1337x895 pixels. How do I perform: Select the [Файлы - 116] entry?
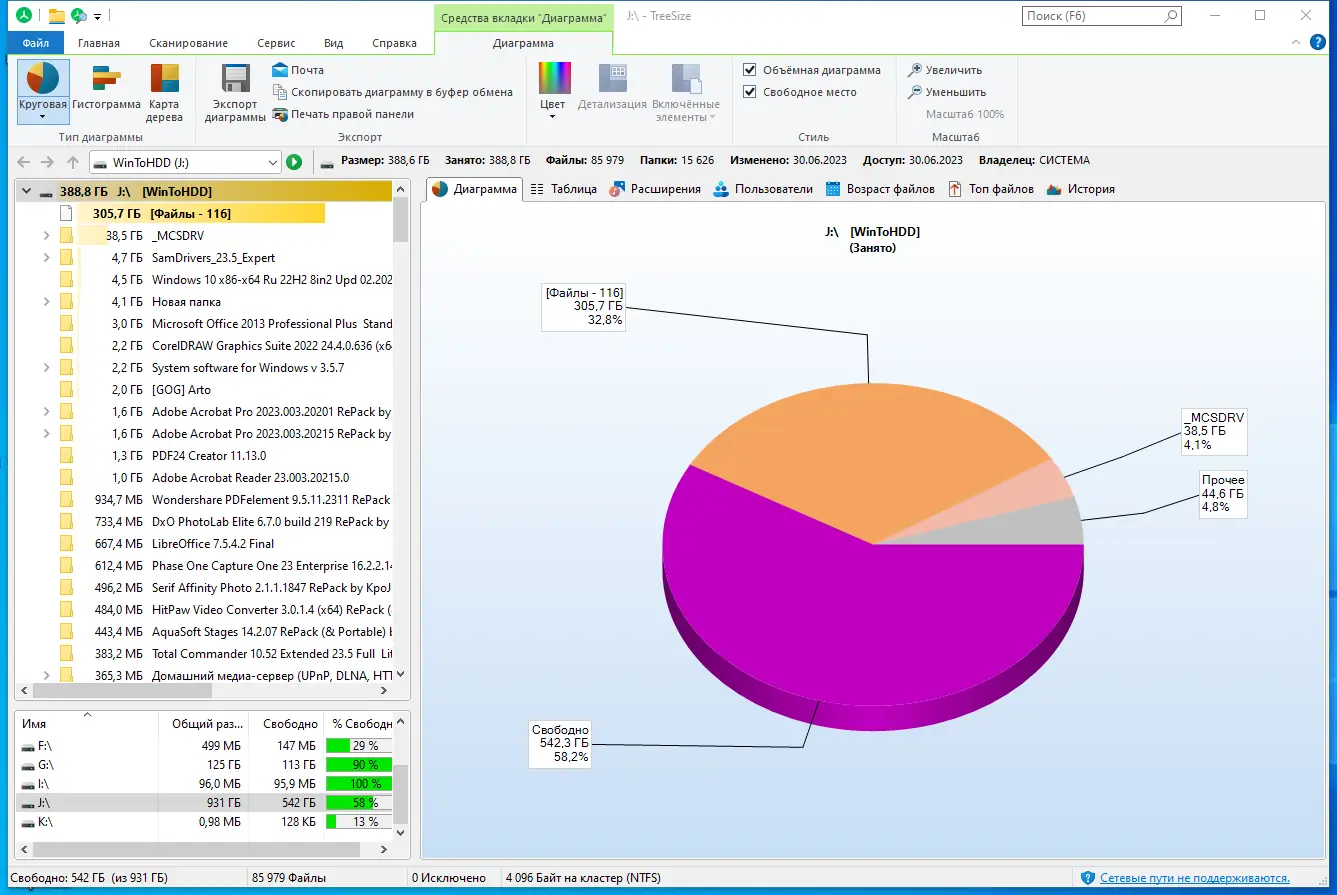click(x=190, y=213)
